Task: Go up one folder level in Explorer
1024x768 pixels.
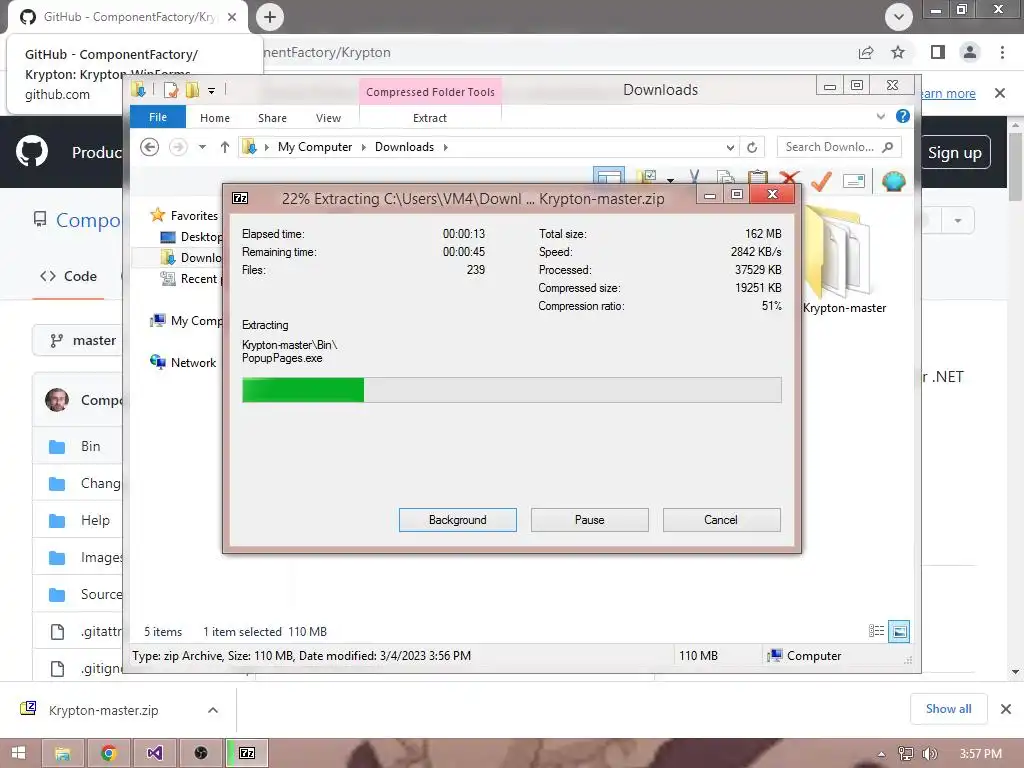Action: coord(225,147)
